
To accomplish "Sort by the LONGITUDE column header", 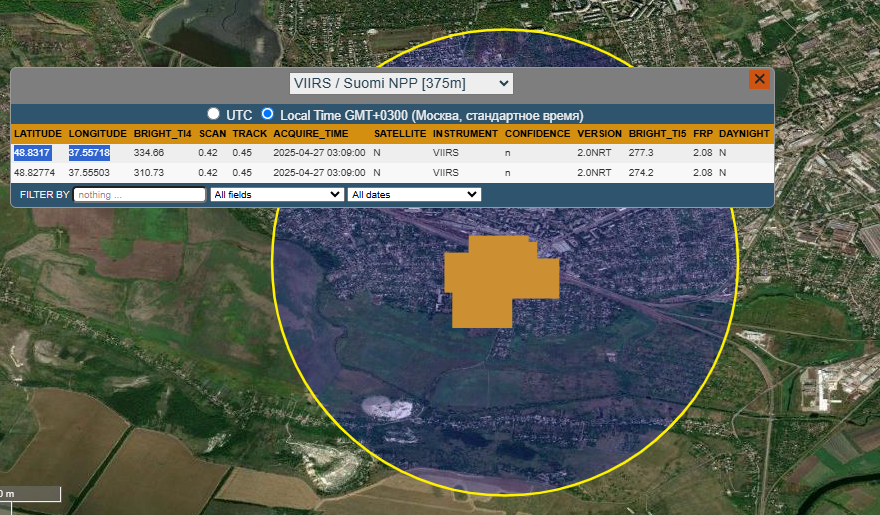I will [x=97, y=133].
